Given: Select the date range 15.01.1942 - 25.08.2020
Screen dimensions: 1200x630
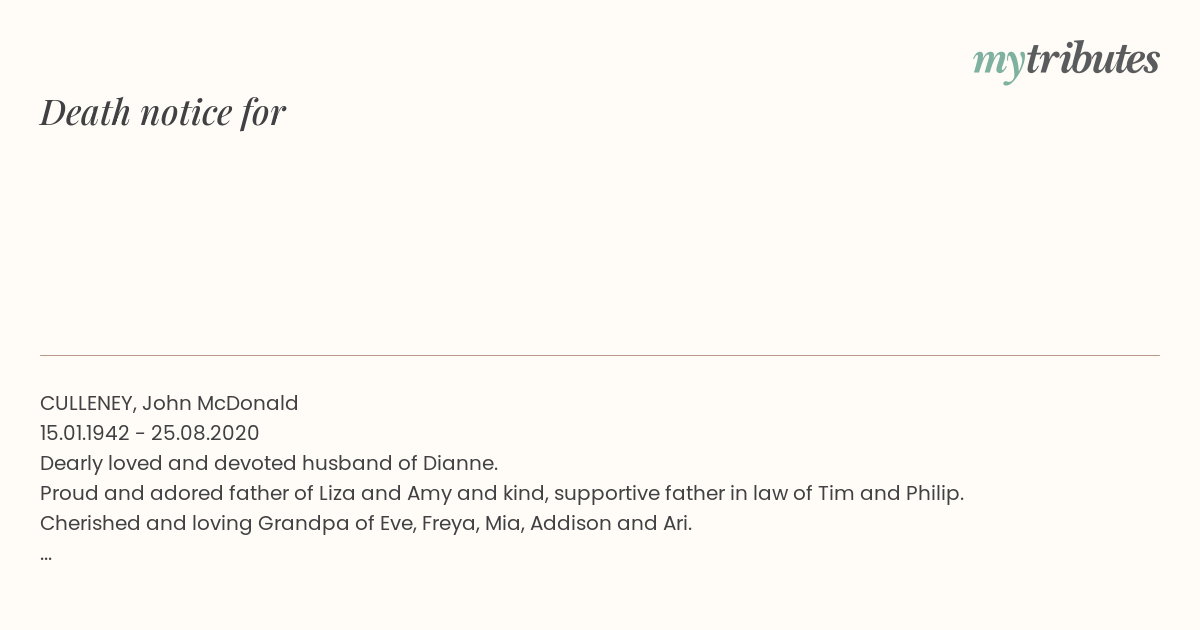Looking at the screenshot, I should pyautogui.click(x=150, y=433).
